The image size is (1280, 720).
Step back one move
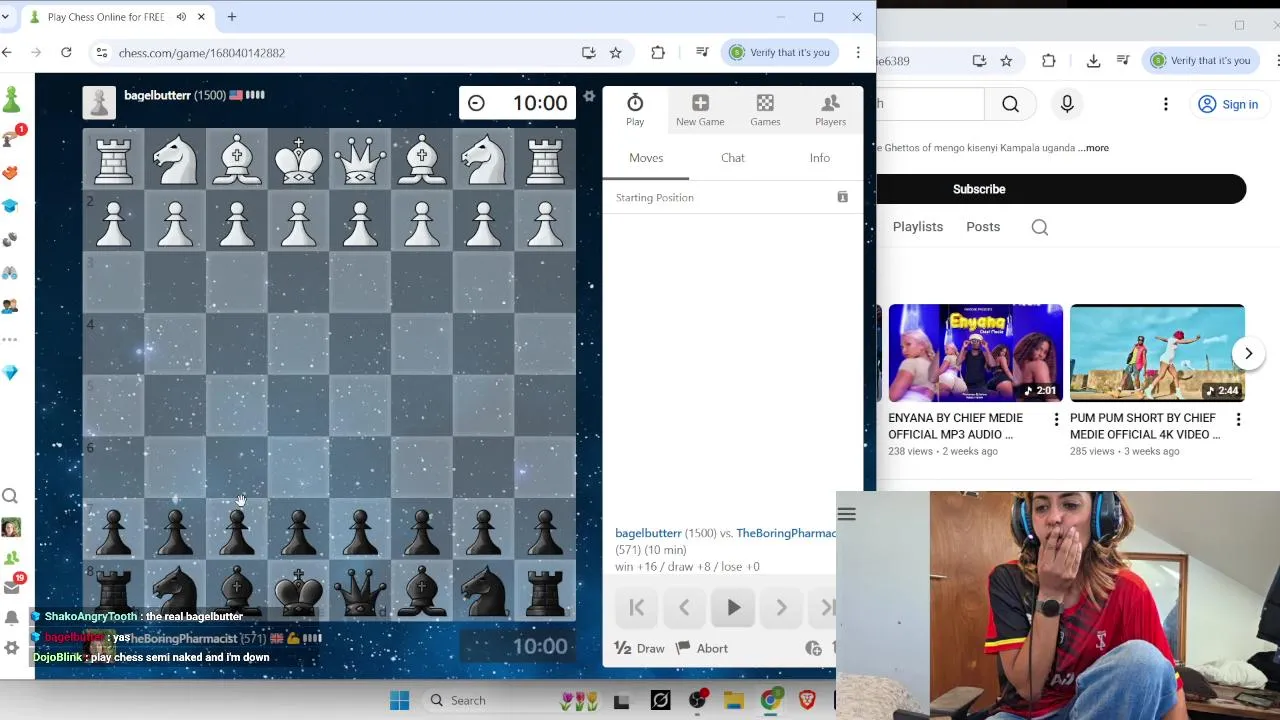tap(684, 607)
